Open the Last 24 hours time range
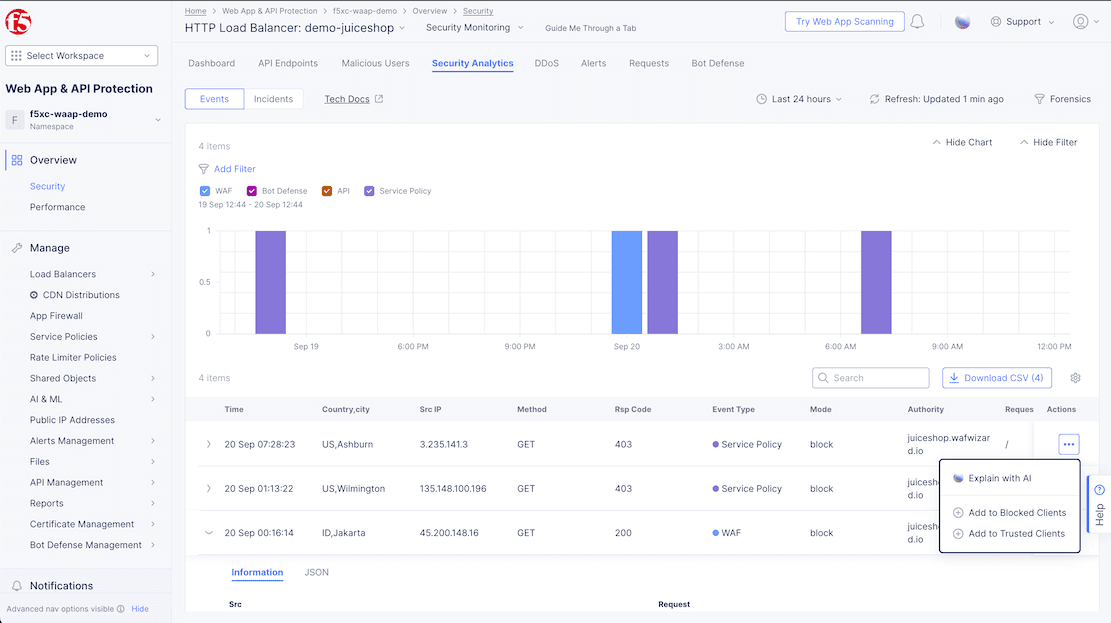The image size is (1111, 623). 799,99
